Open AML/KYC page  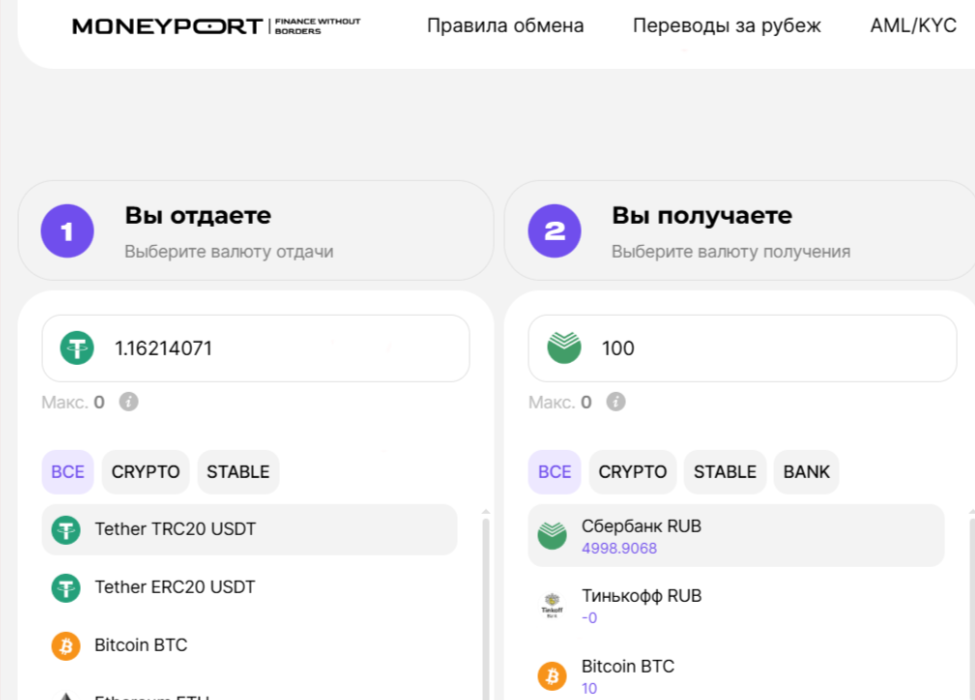click(x=913, y=25)
